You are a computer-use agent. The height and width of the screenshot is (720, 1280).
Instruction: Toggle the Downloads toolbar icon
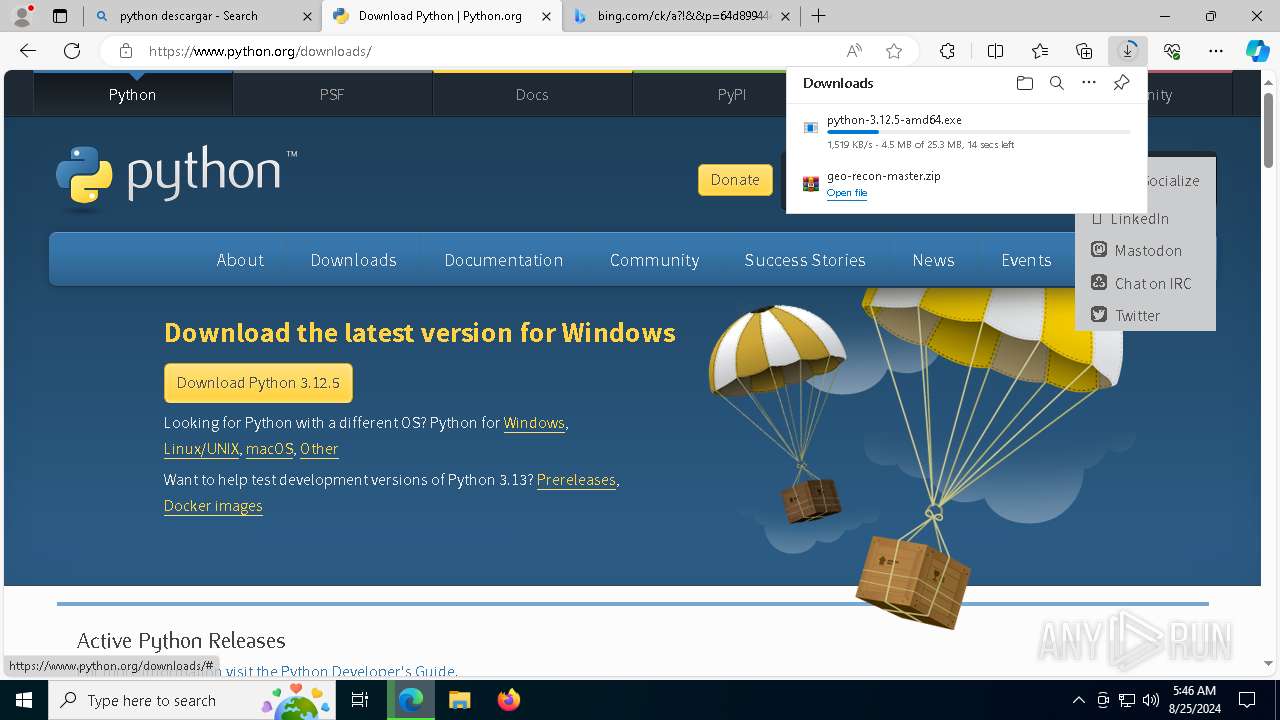1128,51
